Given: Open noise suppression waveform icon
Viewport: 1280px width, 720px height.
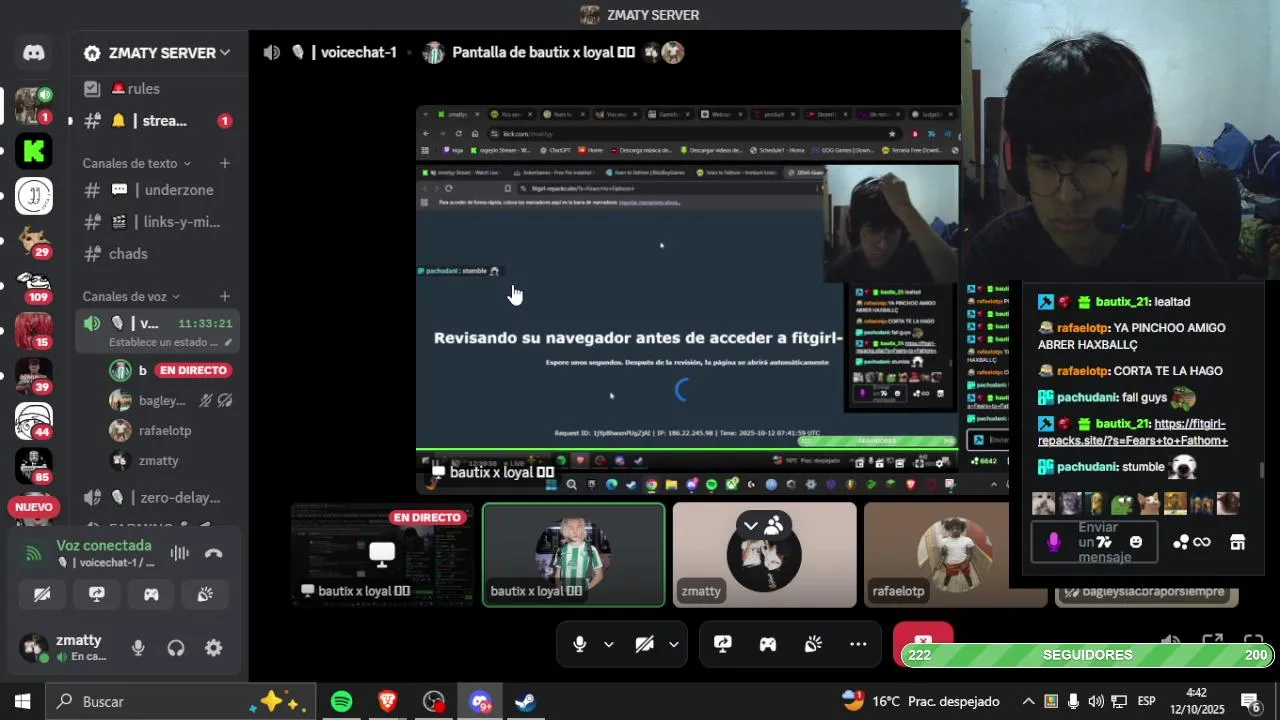Looking at the screenshot, I should 179,553.
